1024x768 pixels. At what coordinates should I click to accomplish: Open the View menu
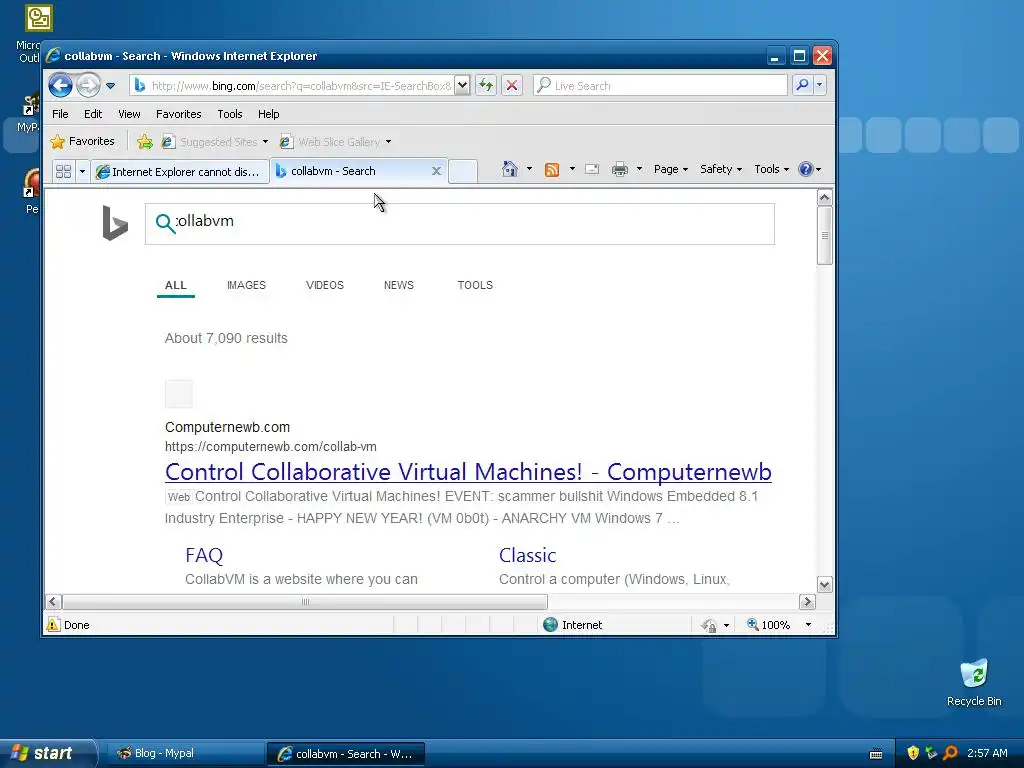click(129, 114)
